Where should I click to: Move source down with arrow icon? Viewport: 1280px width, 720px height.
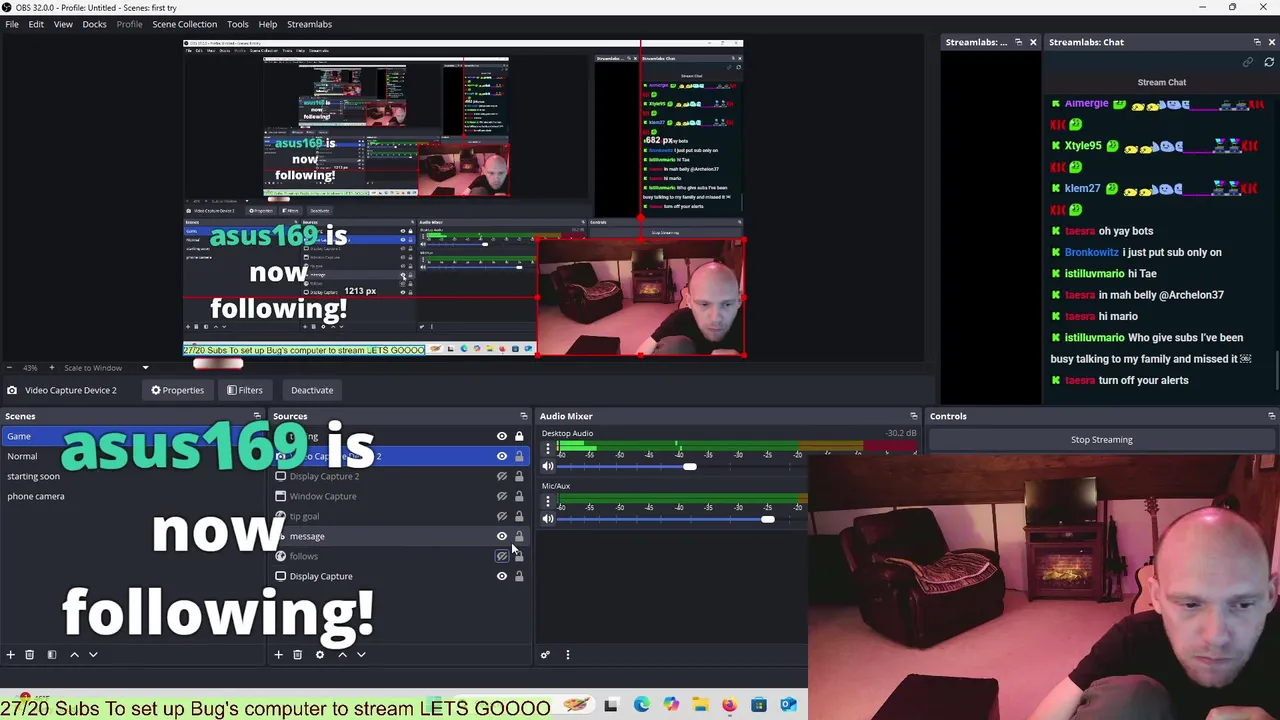pyautogui.click(x=361, y=655)
